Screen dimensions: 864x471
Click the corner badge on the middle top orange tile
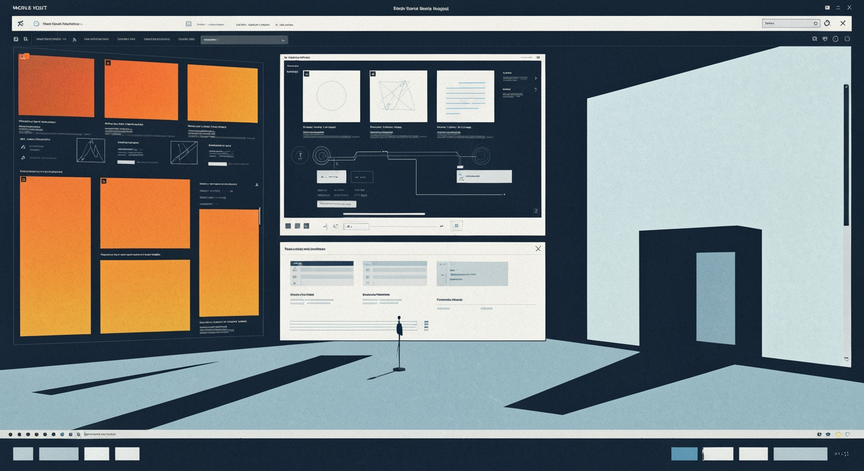coord(108,63)
